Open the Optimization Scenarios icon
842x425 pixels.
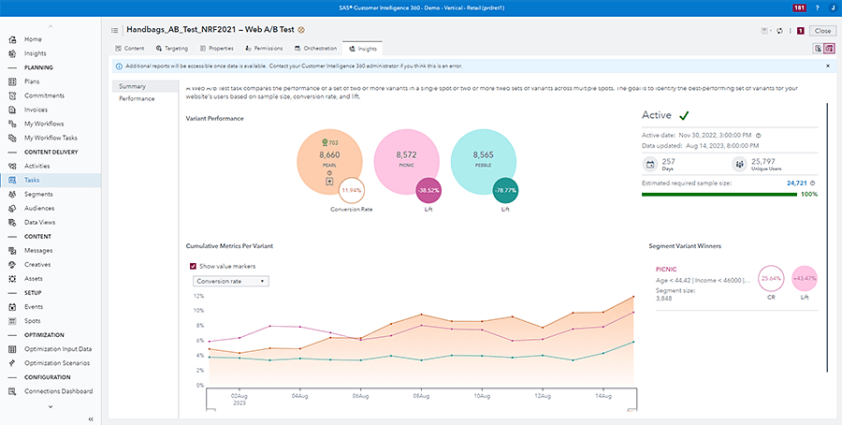(x=12, y=363)
